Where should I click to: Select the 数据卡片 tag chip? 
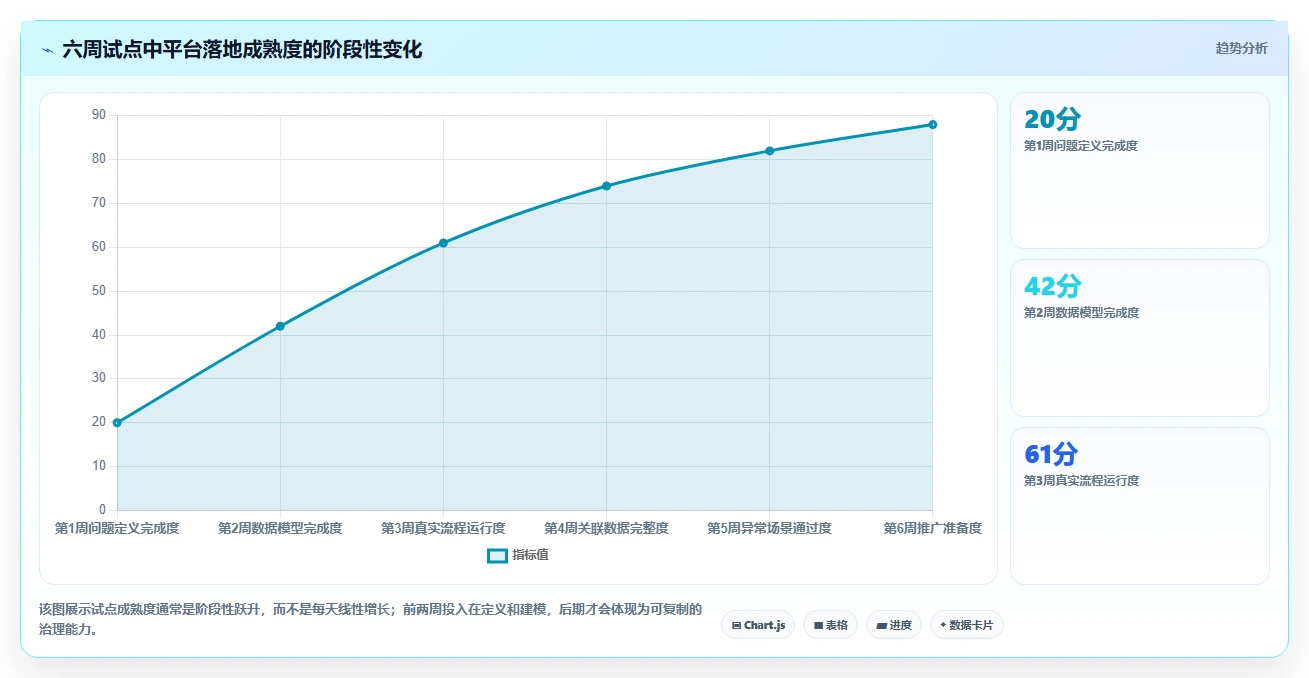pyautogui.click(x=966, y=625)
